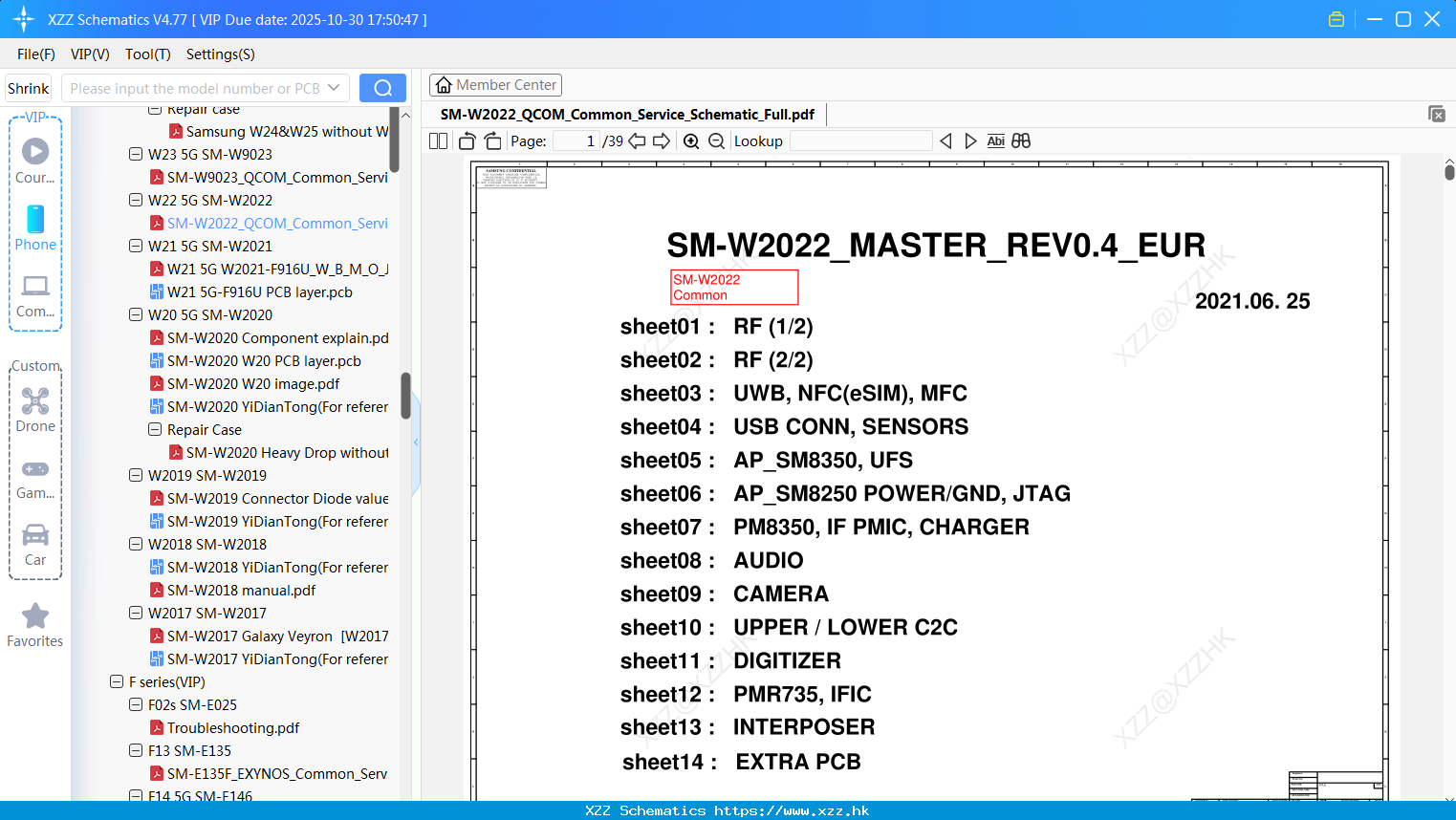Click the tree panel vertical scrollbar
The width and height of the screenshot is (1456, 820).
point(405,396)
